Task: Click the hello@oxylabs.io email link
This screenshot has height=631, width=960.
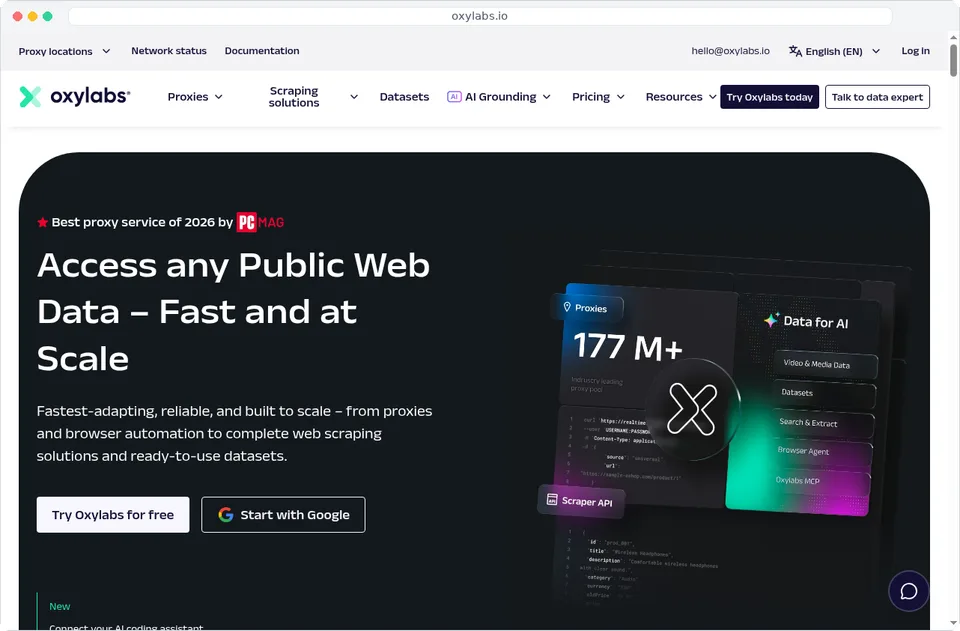Action: (730, 51)
